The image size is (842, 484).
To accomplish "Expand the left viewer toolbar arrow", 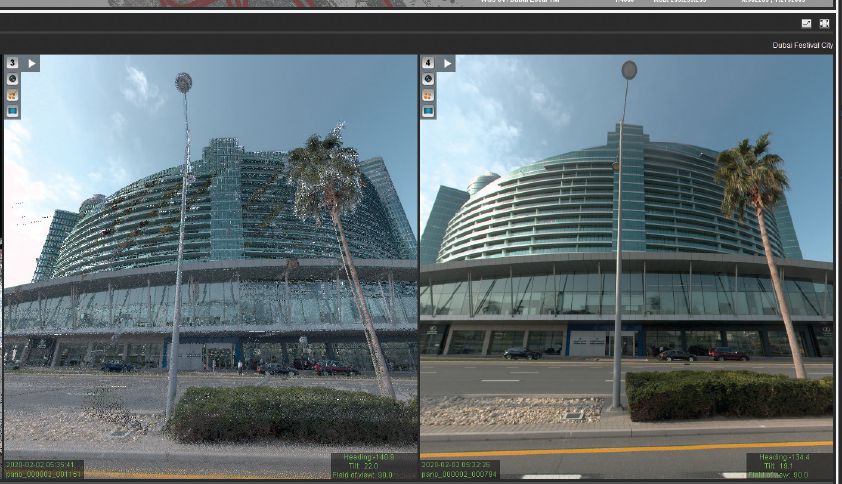I will (32, 63).
